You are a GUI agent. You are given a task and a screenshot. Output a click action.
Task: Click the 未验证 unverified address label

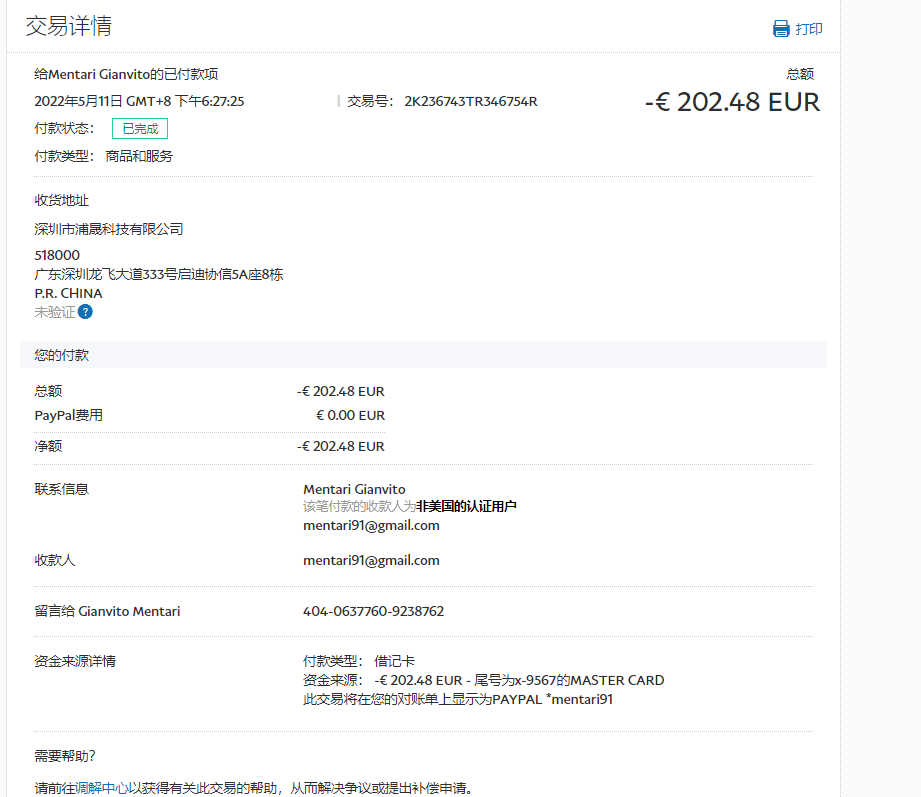[x=54, y=312]
